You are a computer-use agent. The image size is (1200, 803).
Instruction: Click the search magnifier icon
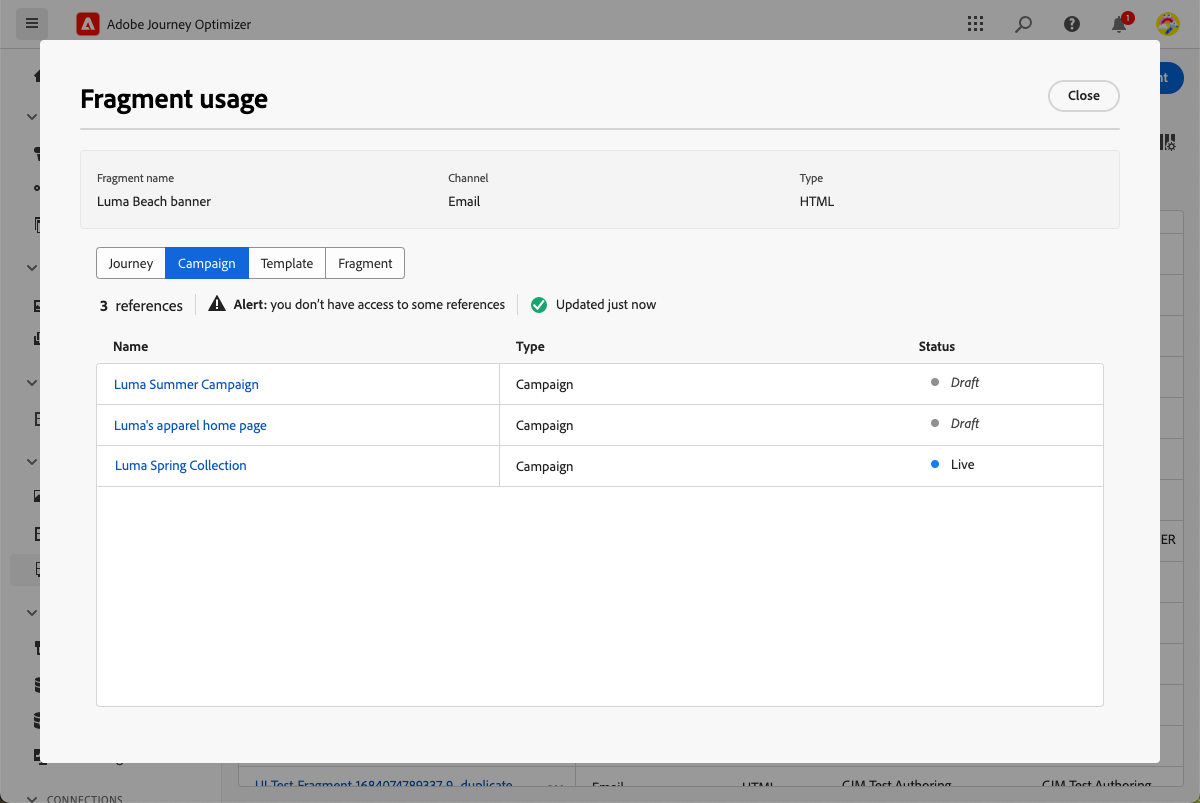[x=1023, y=24]
